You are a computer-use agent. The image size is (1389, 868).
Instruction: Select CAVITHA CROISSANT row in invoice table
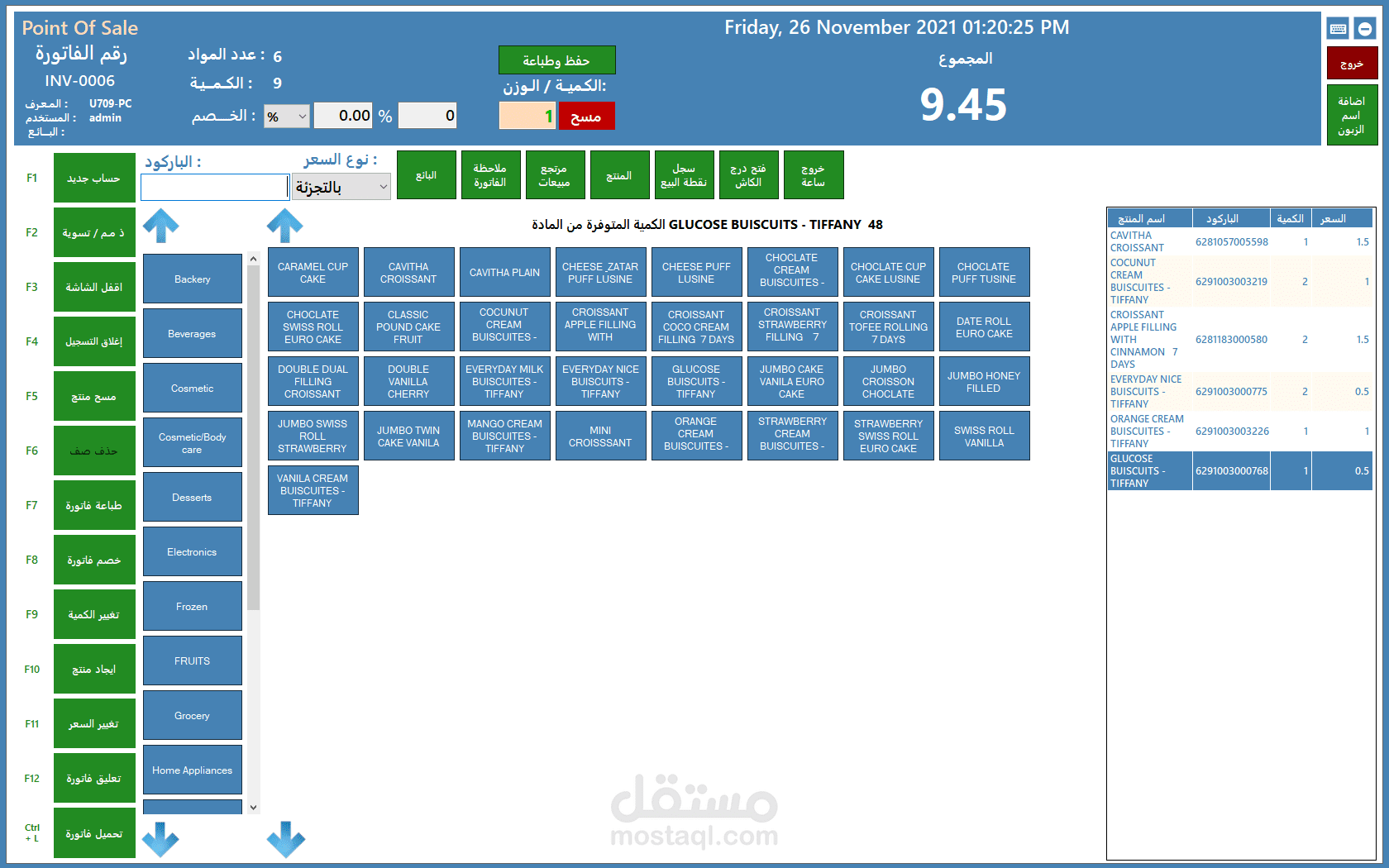(x=1240, y=241)
